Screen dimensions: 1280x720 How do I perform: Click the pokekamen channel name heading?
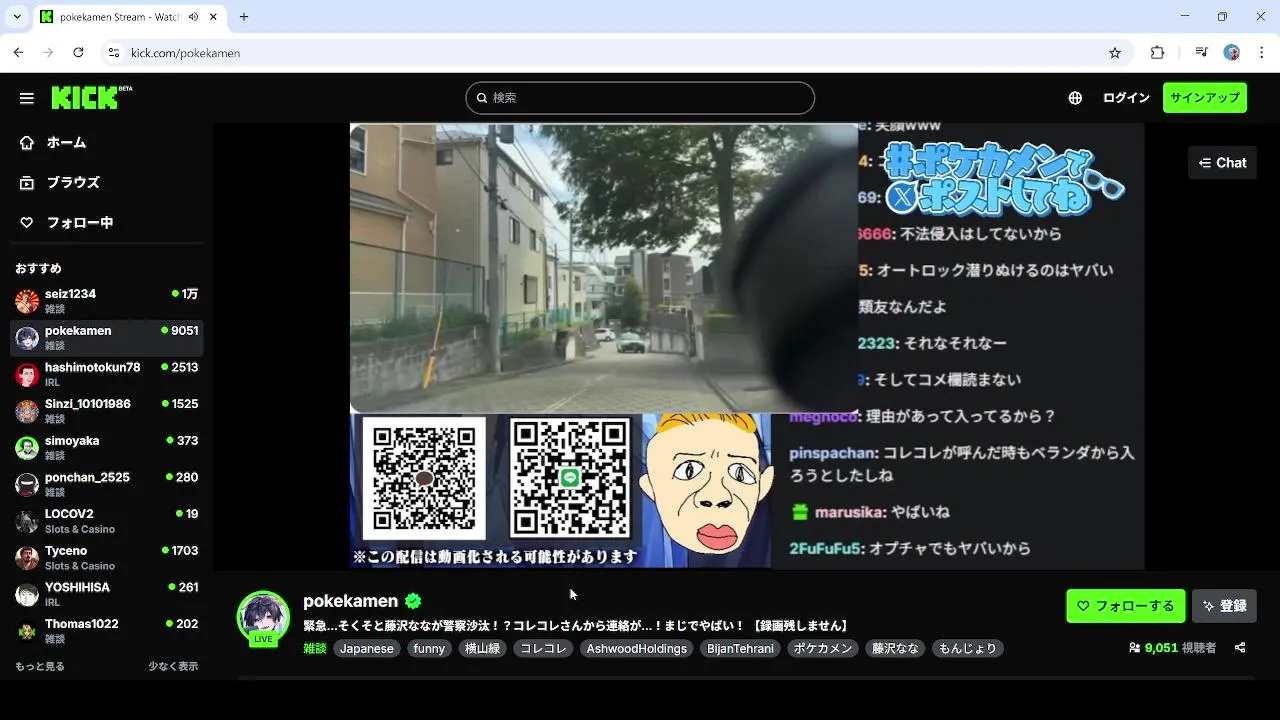[350, 601]
